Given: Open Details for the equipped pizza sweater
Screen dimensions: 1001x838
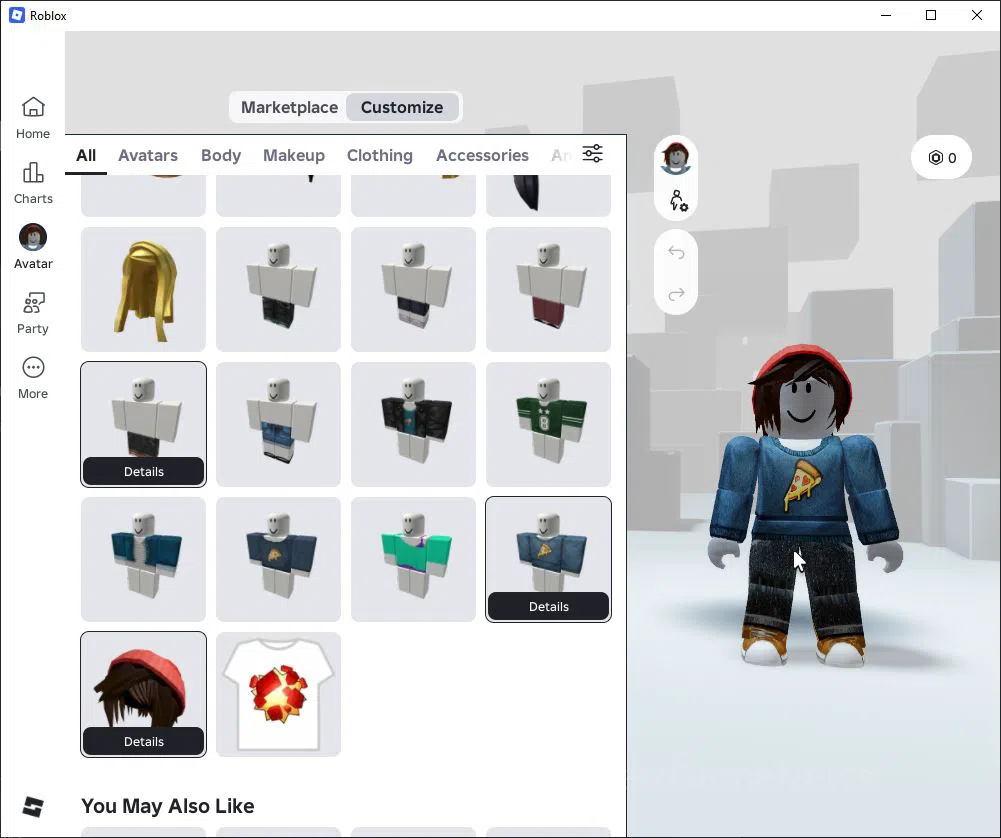Looking at the screenshot, I should coord(548,606).
